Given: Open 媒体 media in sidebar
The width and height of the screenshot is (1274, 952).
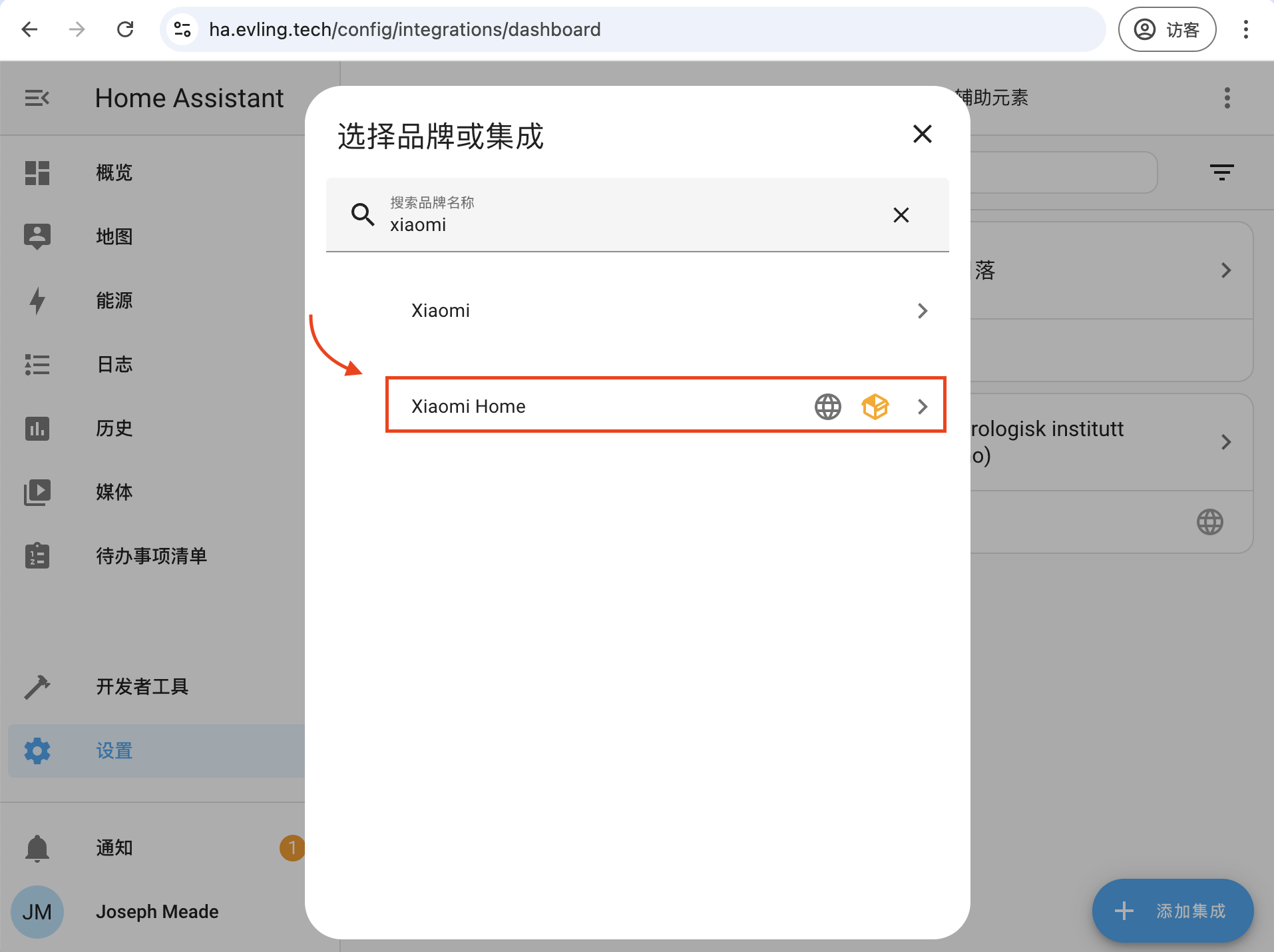Looking at the screenshot, I should 156,492.
